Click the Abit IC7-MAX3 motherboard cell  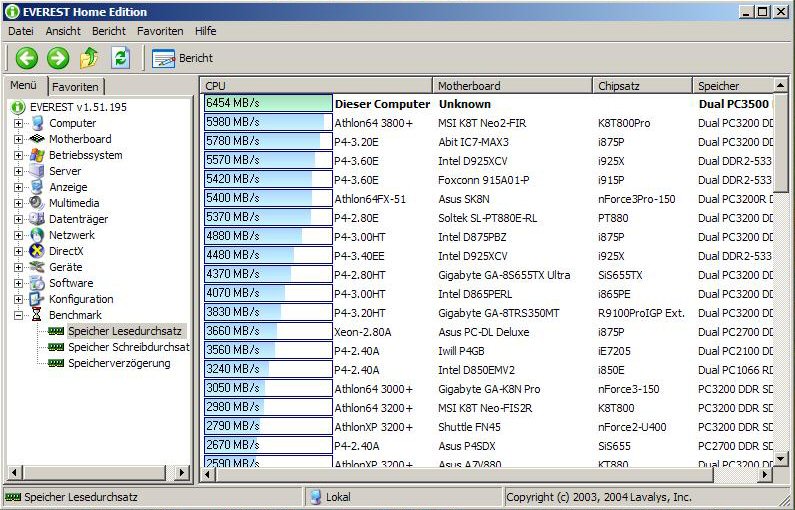474,142
